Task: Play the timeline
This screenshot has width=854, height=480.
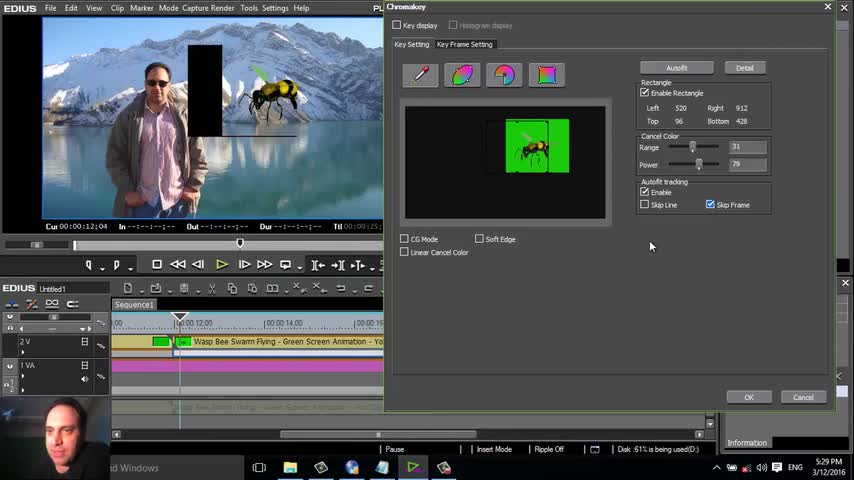Action: coord(221,265)
